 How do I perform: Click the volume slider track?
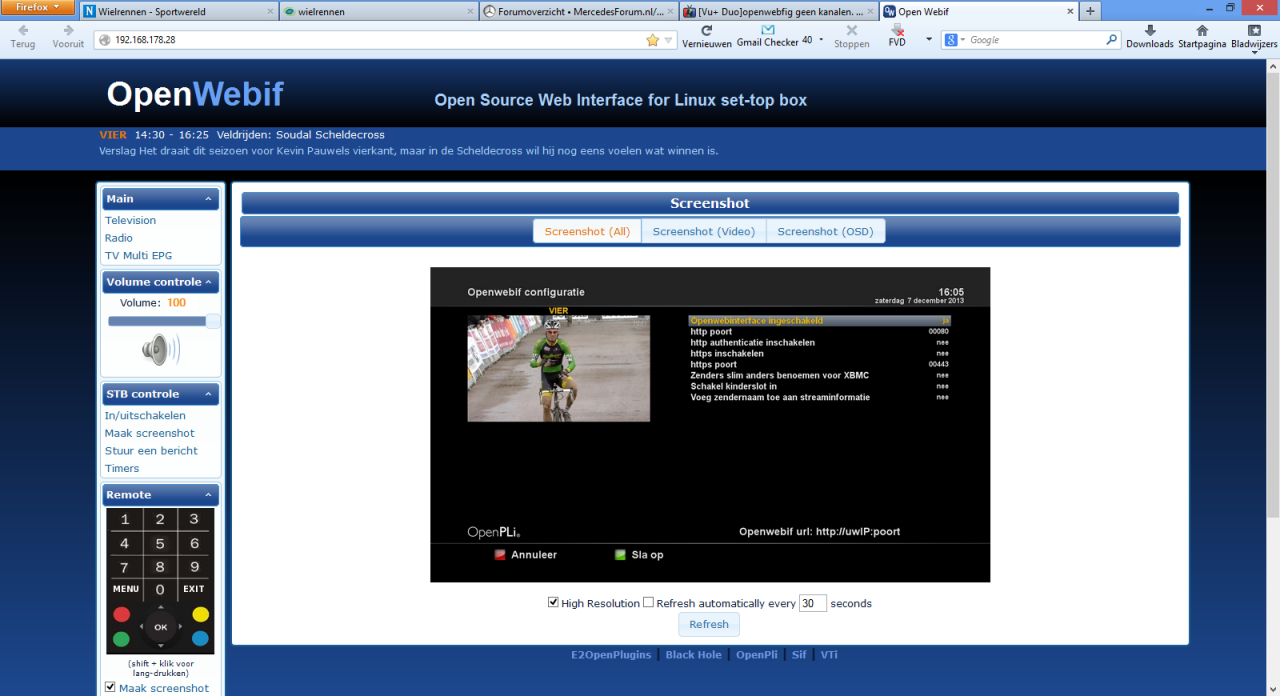pyautogui.click(x=158, y=321)
